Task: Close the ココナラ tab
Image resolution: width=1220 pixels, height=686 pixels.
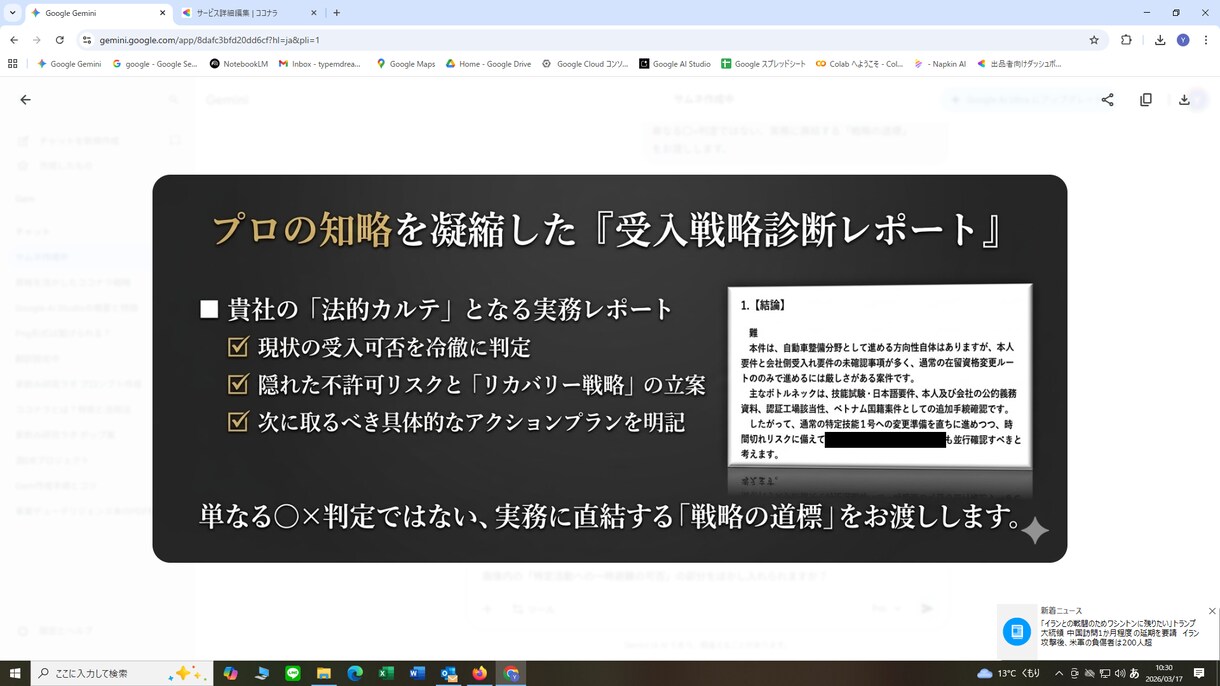Action: pos(313,13)
